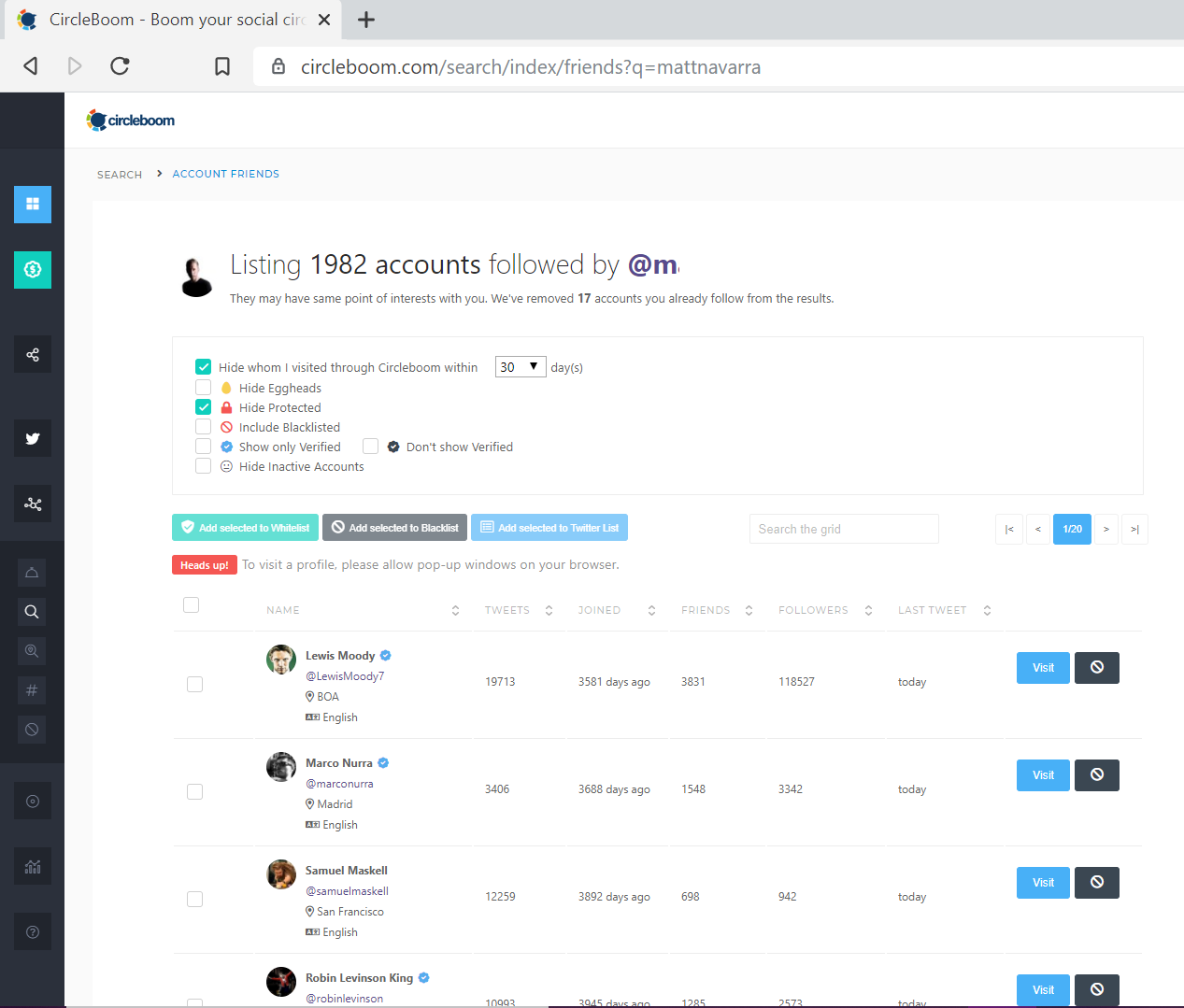Enable Don't show Verified checkbox
Viewport: 1184px width, 1008px height.
(370, 446)
